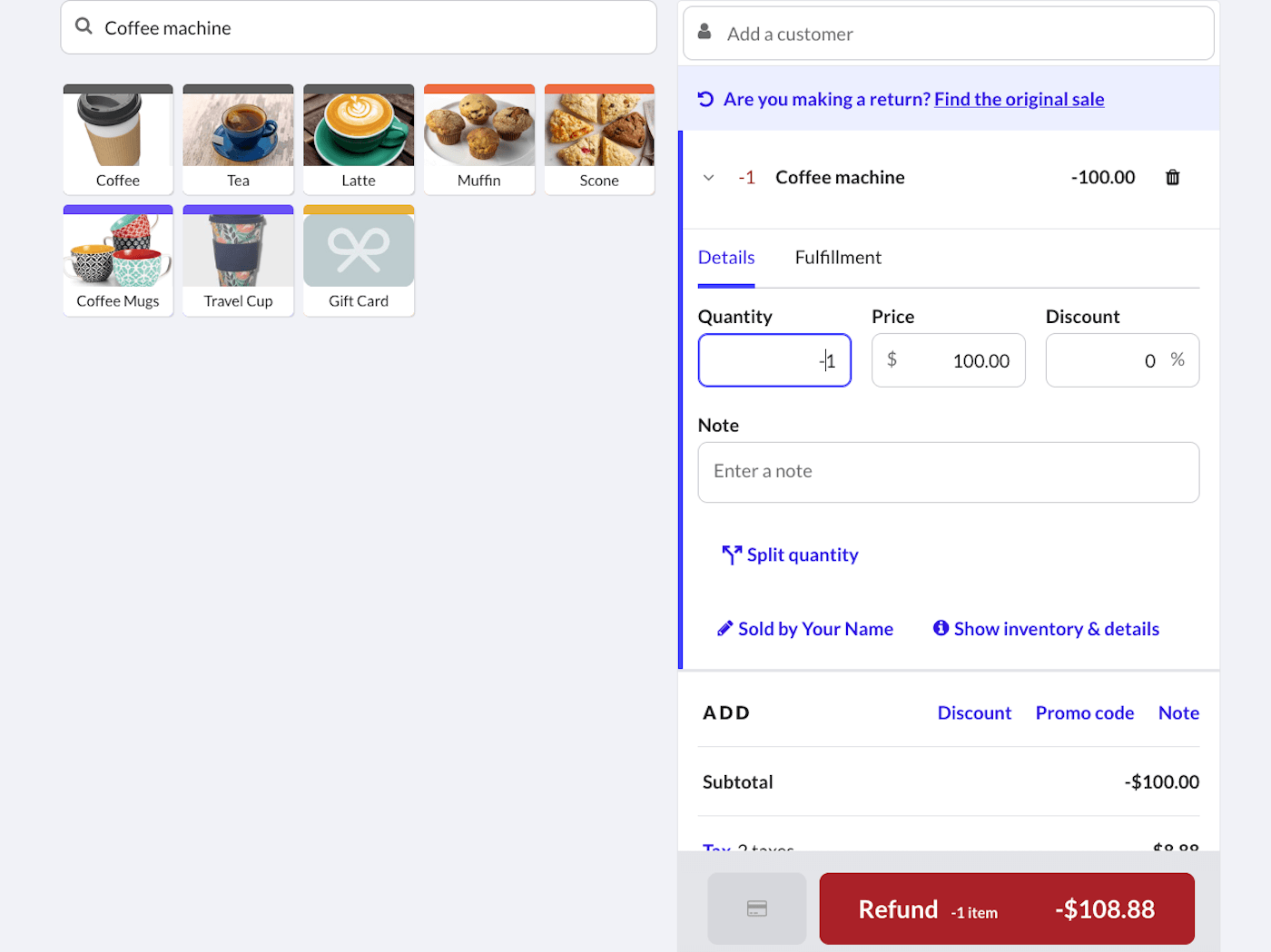Edit the Sold by Your Name seller

tap(805, 629)
